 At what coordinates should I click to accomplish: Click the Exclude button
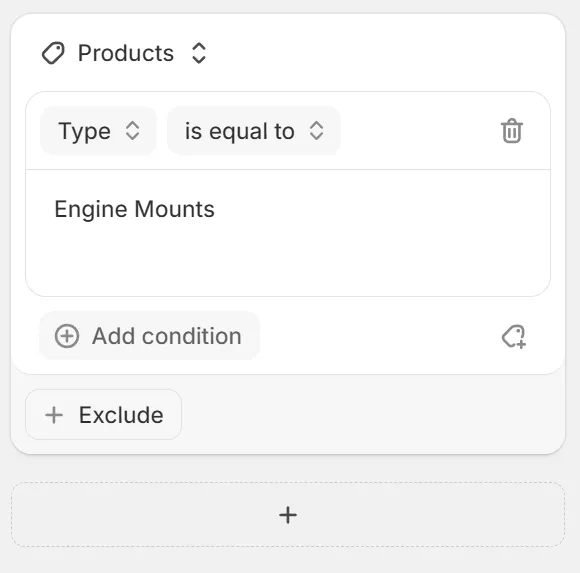[104, 415]
